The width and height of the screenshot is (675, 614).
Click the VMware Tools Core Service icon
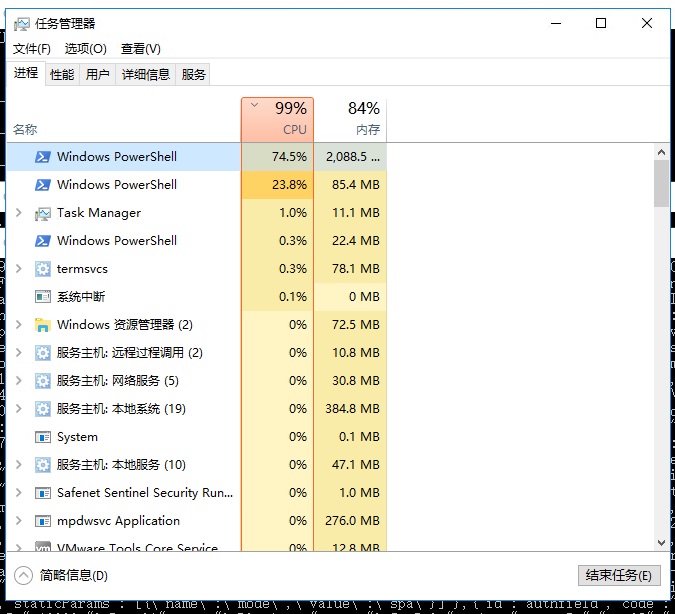click(x=42, y=546)
